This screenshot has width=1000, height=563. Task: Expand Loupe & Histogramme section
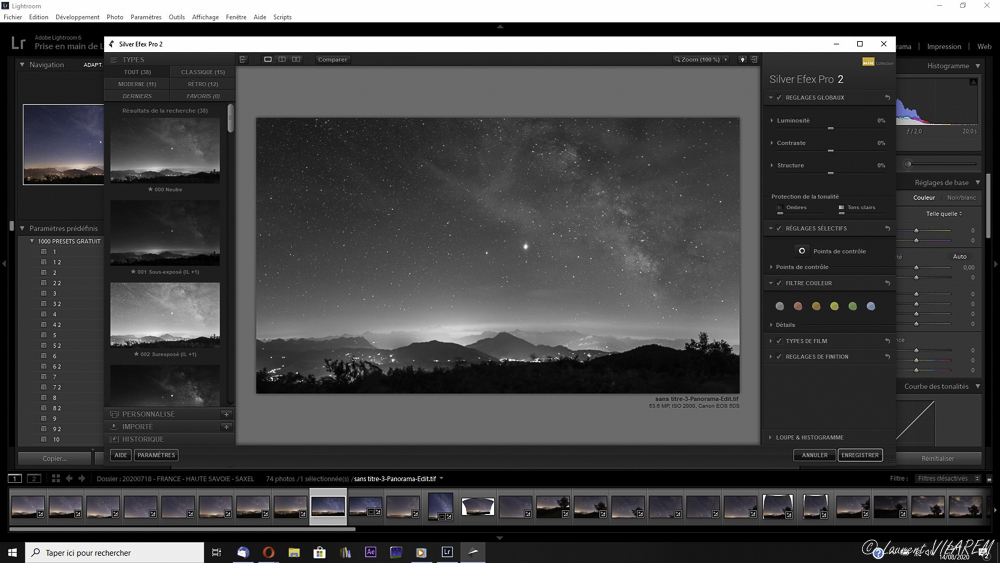[x=771, y=438]
